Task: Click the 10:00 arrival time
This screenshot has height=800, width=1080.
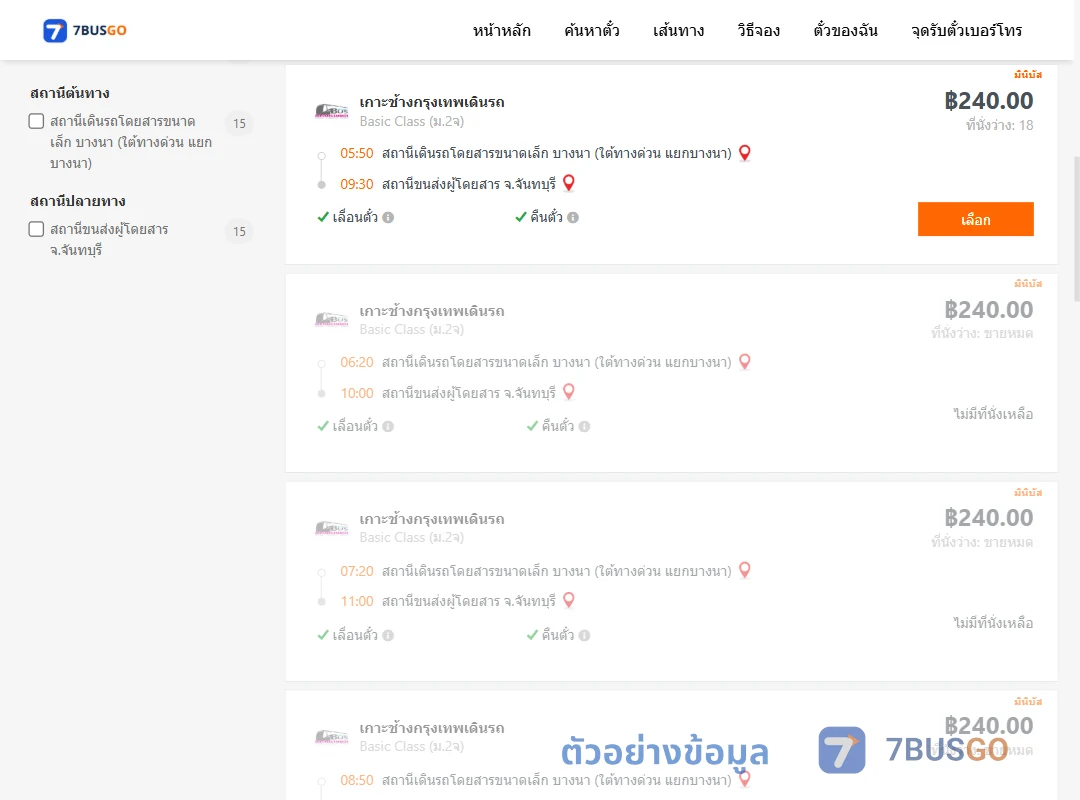Action: (357, 393)
